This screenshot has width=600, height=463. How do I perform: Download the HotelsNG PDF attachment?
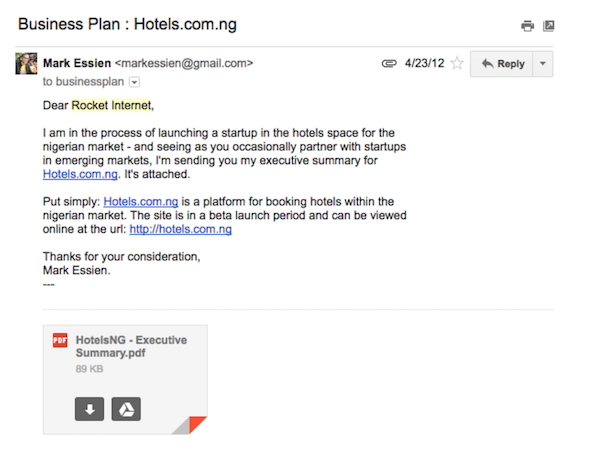point(89,408)
